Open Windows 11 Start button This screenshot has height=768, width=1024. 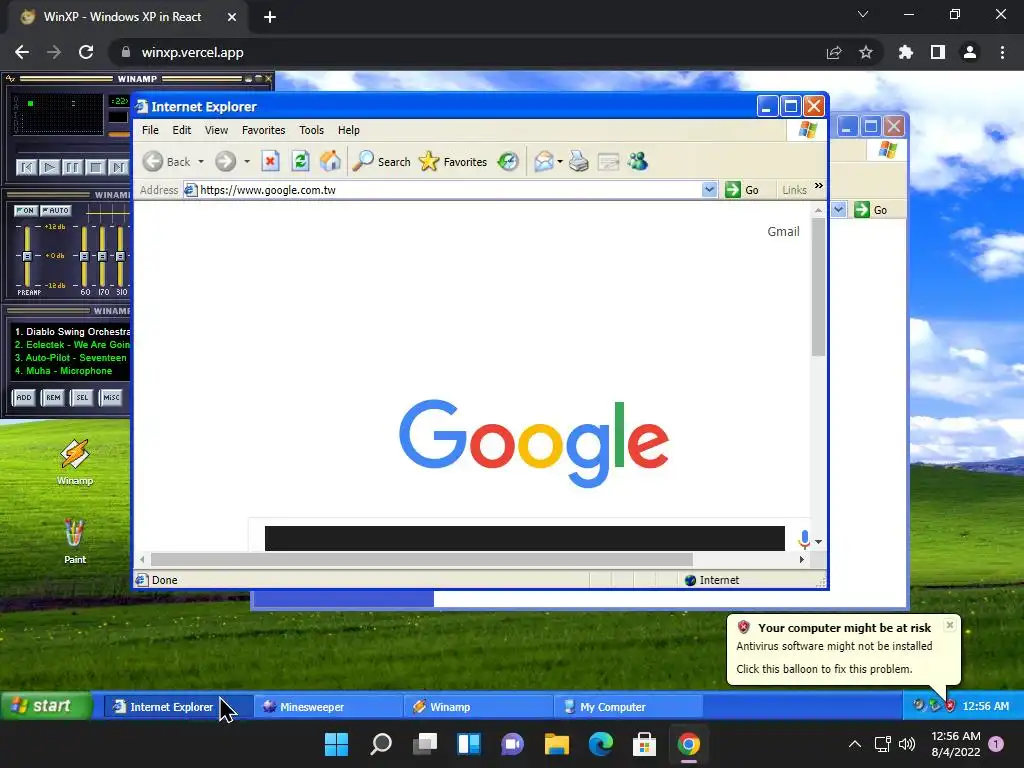click(x=337, y=744)
